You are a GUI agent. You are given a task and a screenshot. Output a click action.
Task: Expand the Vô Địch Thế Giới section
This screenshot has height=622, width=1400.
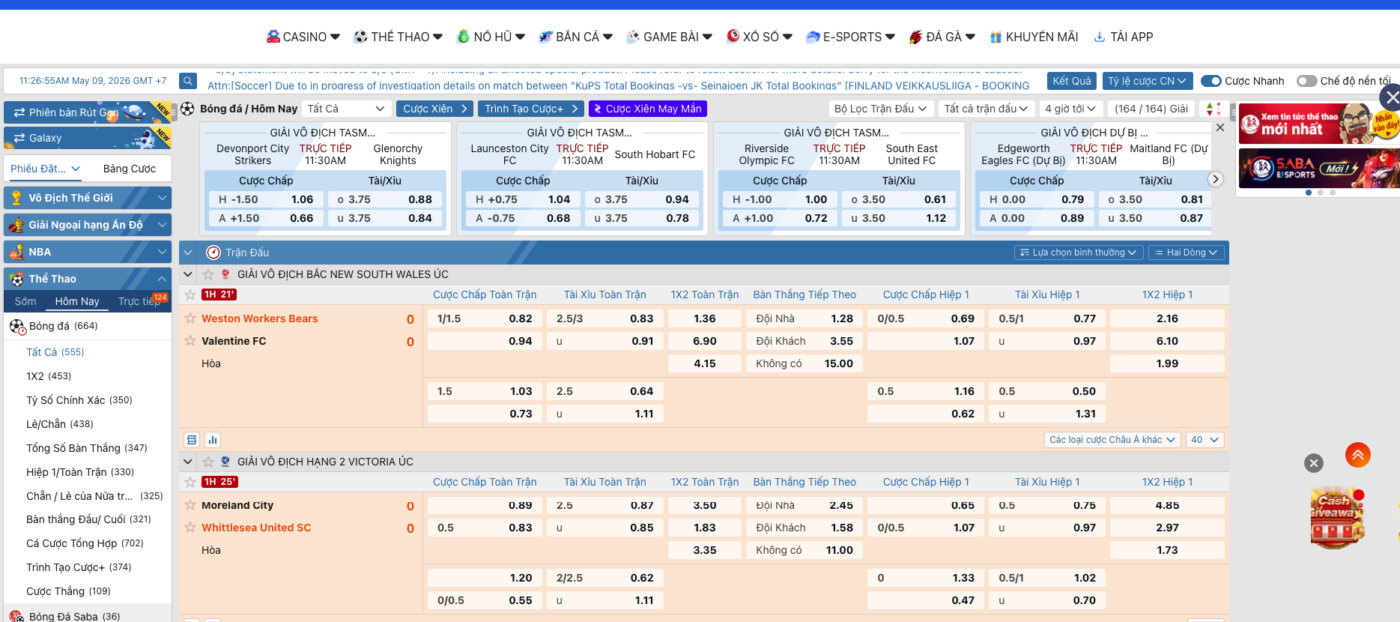click(87, 198)
